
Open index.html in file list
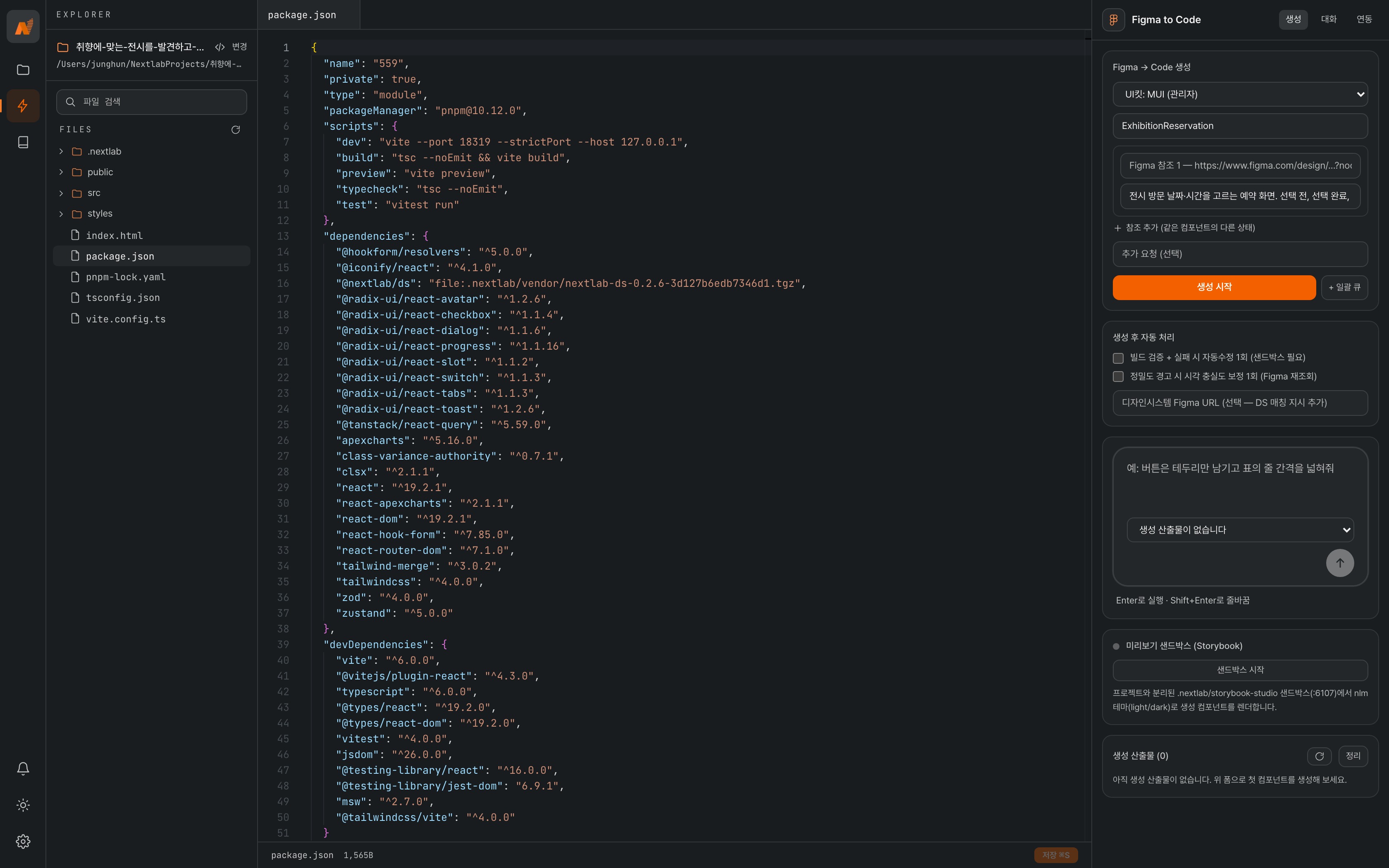pyautogui.click(x=152, y=235)
